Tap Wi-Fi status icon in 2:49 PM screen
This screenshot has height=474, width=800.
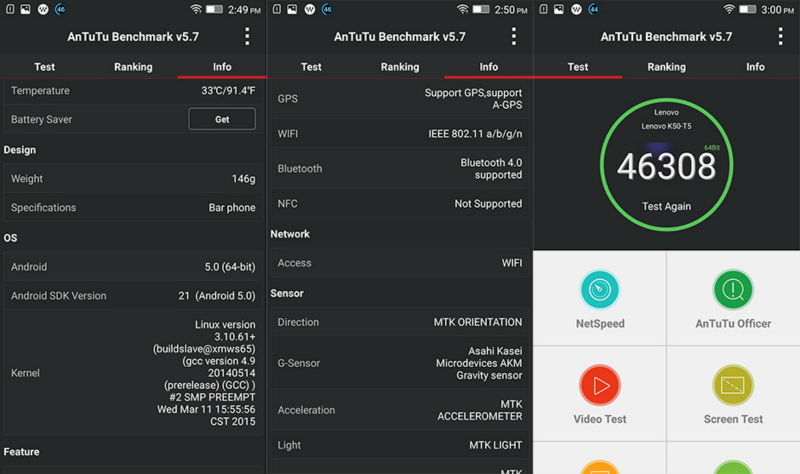(196, 9)
